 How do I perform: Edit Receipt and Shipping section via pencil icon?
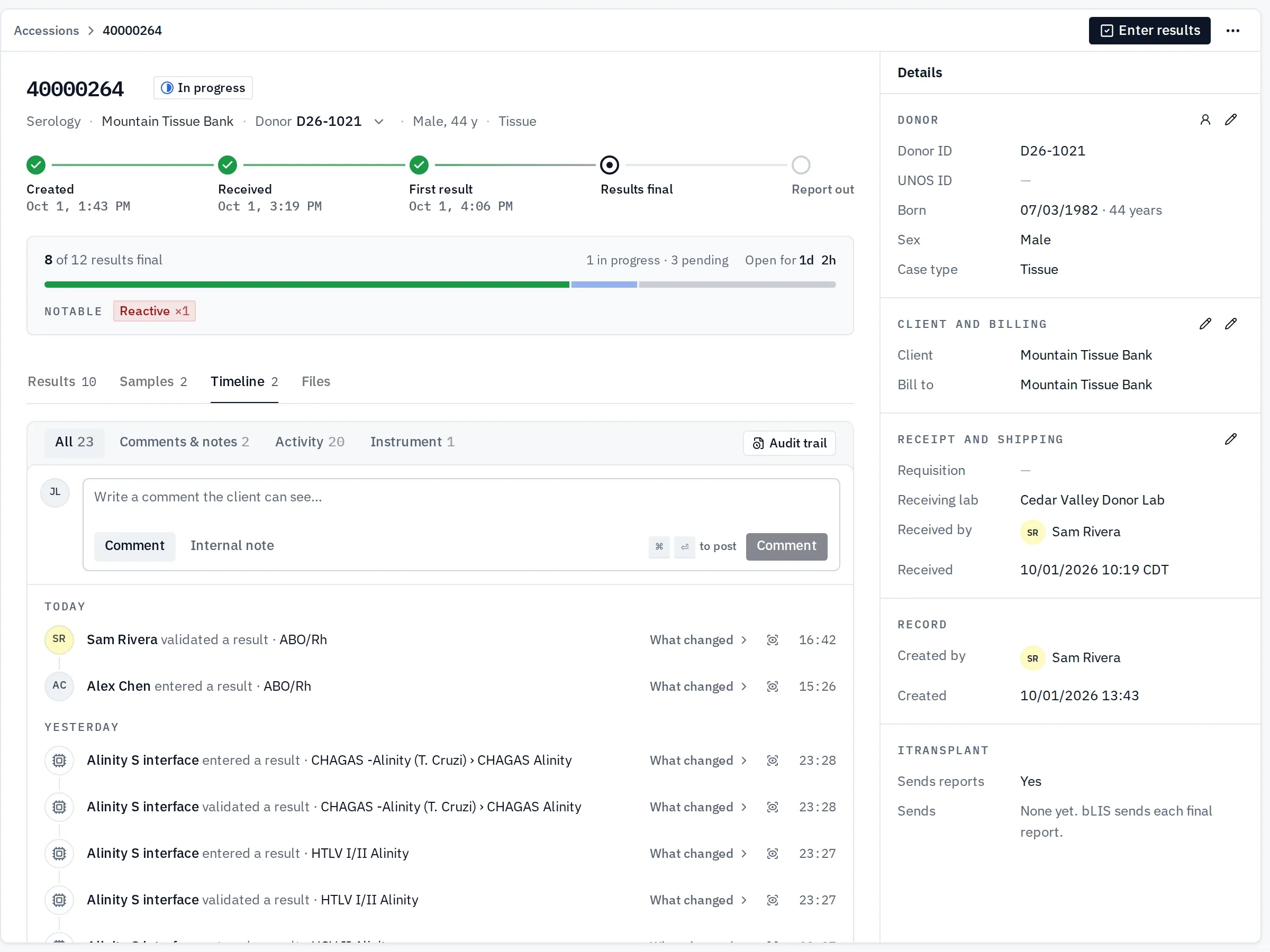pyautogui.click(x=1230, y=439)
